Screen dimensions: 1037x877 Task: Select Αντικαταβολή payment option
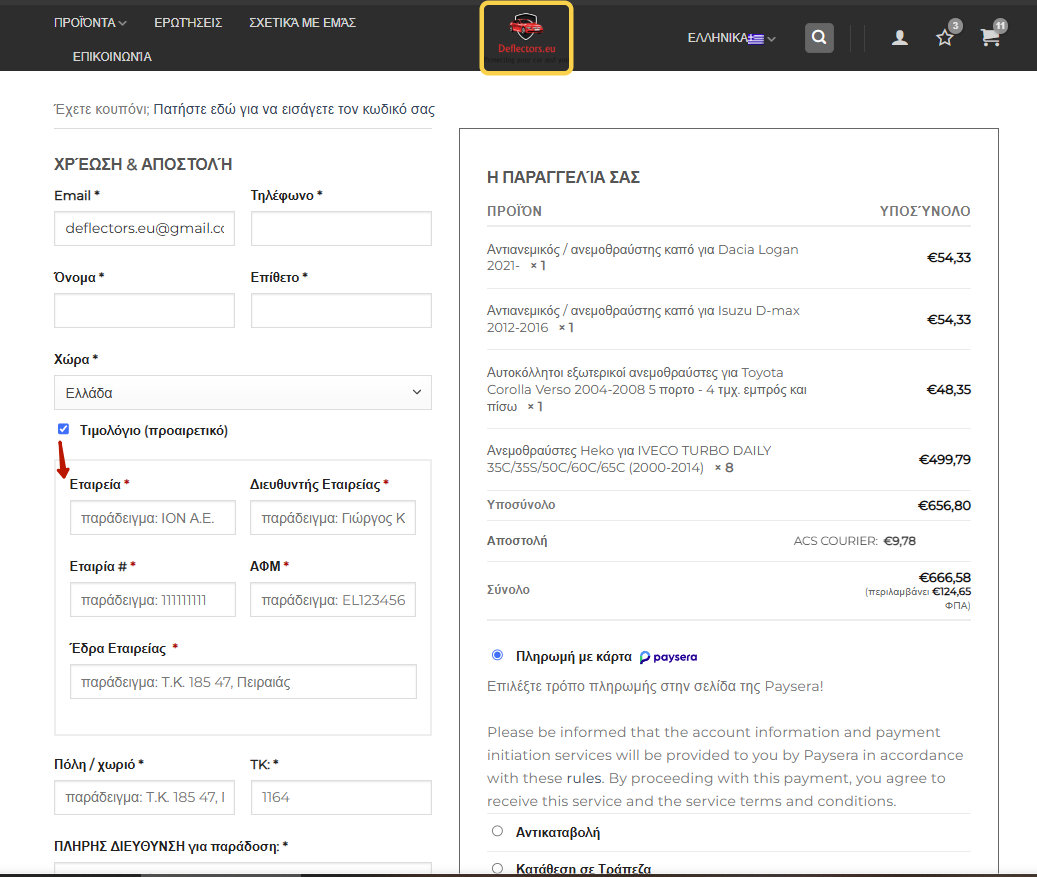point(497,831)
